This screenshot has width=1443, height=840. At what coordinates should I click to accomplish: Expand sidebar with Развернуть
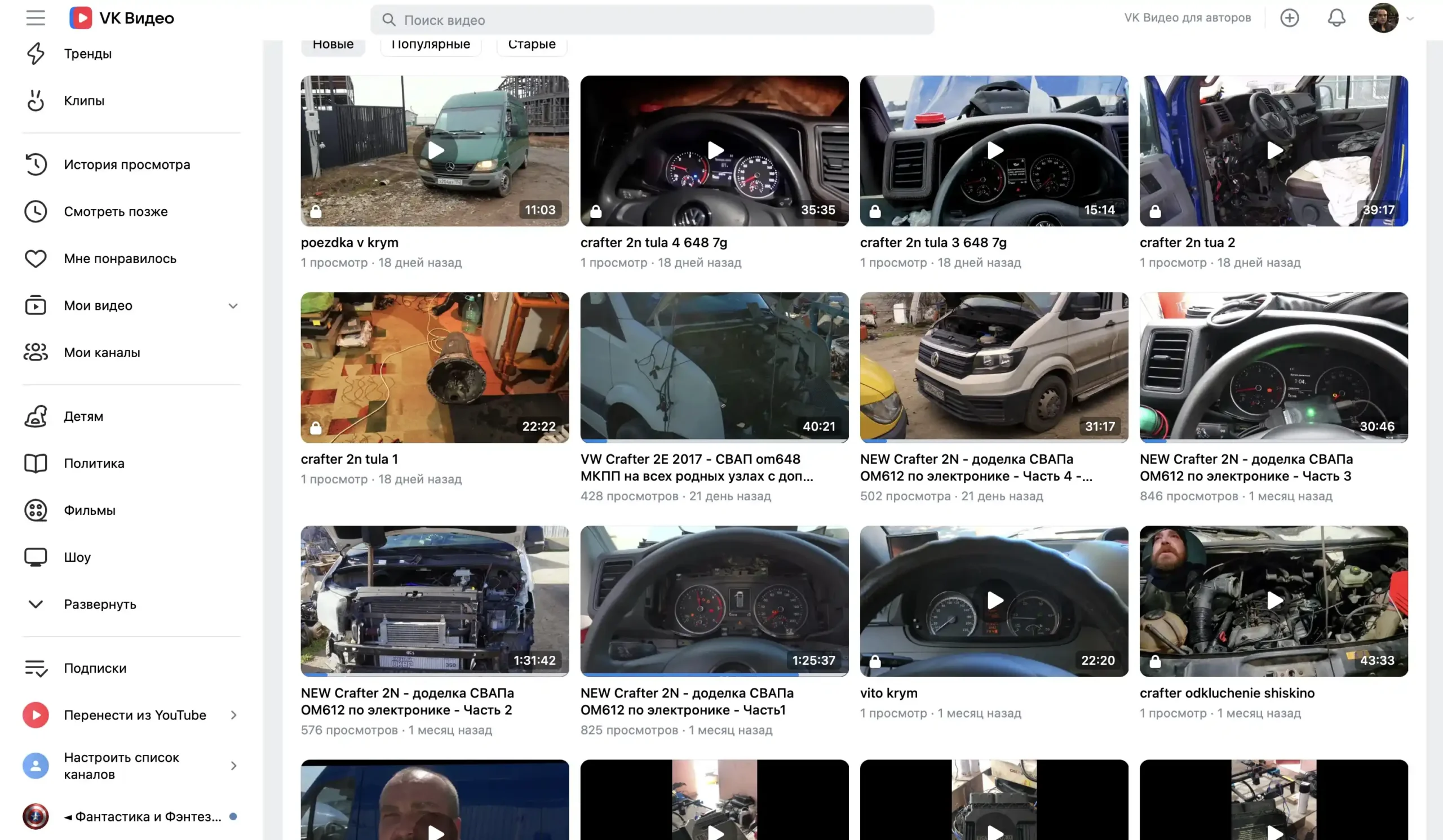click(100, 604)
